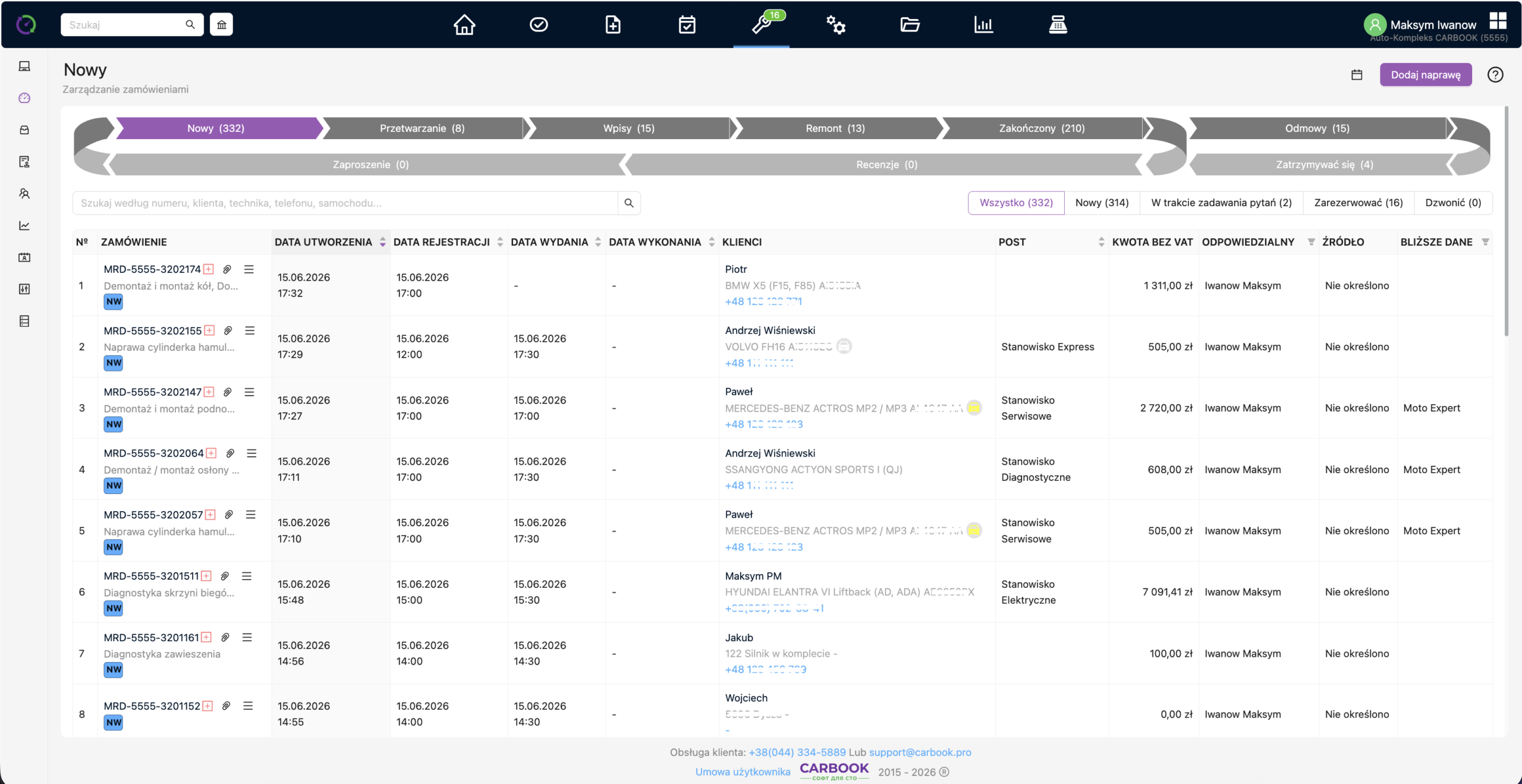
Task: Open hamburger menu for order MRD-5555-3201511
Action: point(247,576)
